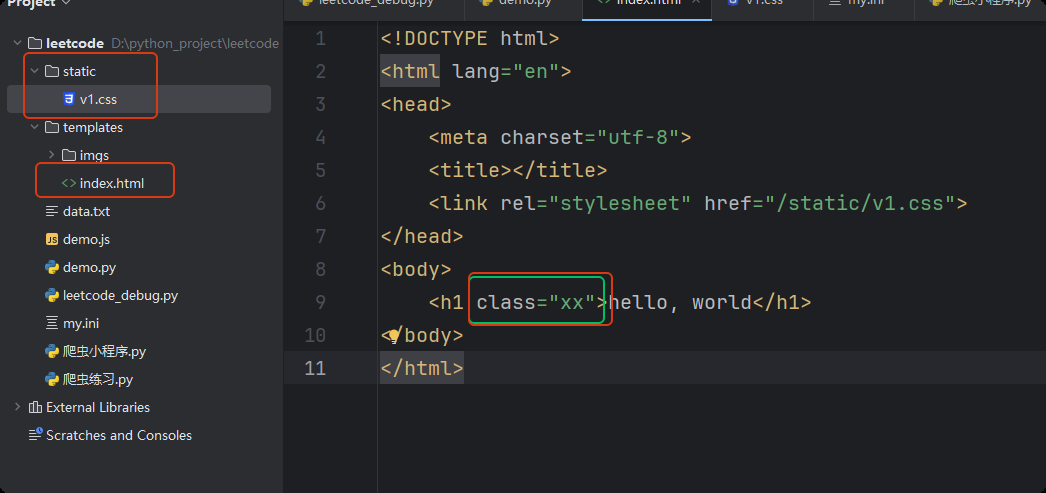Click the leetcode_debug.py Python icon in tree
This screenshot has height=493, width=1046.
coord(52,296)
